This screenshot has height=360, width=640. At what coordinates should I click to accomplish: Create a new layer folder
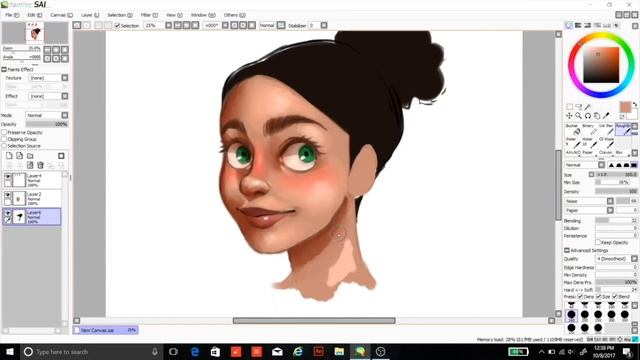click(x=30, y=156)
